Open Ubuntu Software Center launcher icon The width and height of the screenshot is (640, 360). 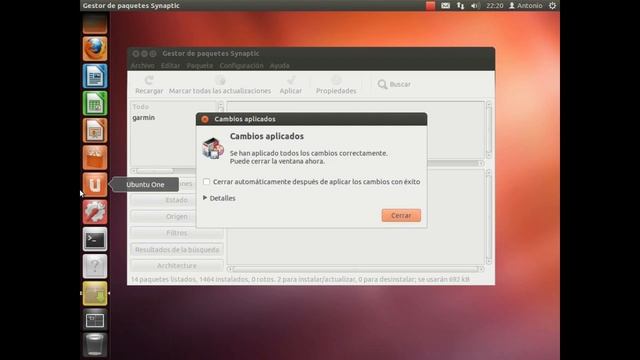[95, 157]
